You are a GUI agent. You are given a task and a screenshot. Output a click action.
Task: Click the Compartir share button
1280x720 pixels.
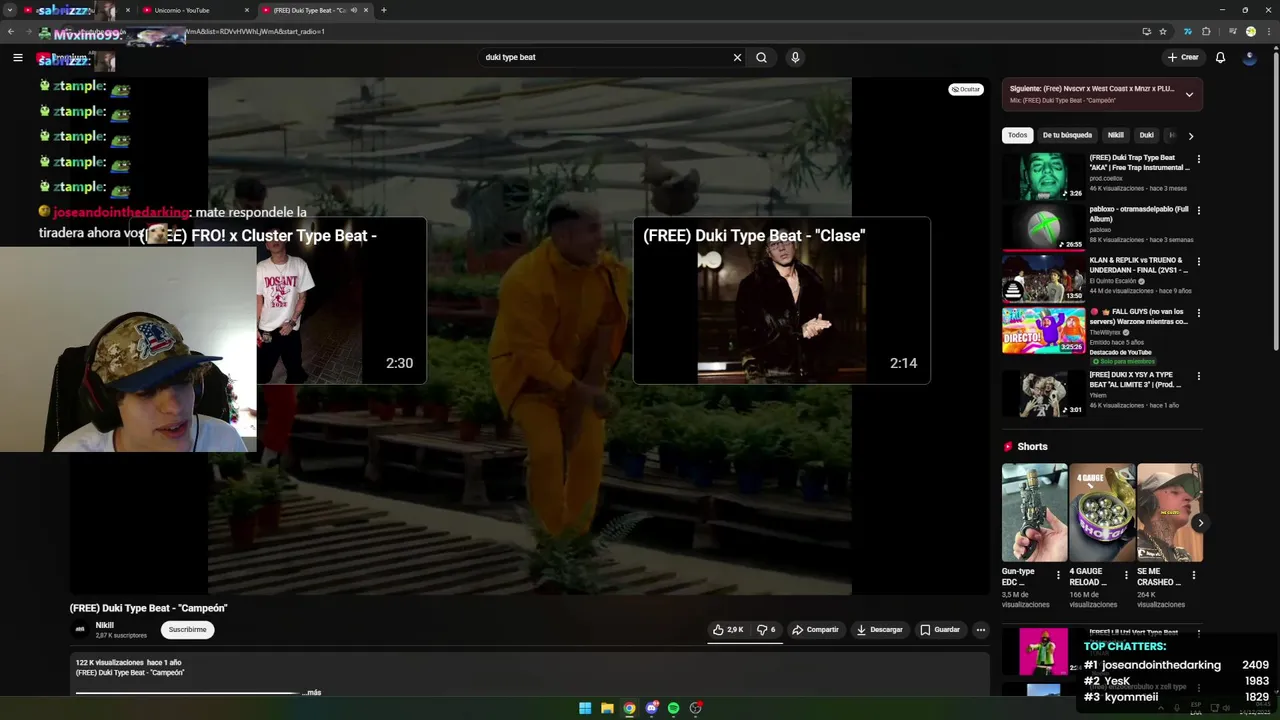[815, 630]
